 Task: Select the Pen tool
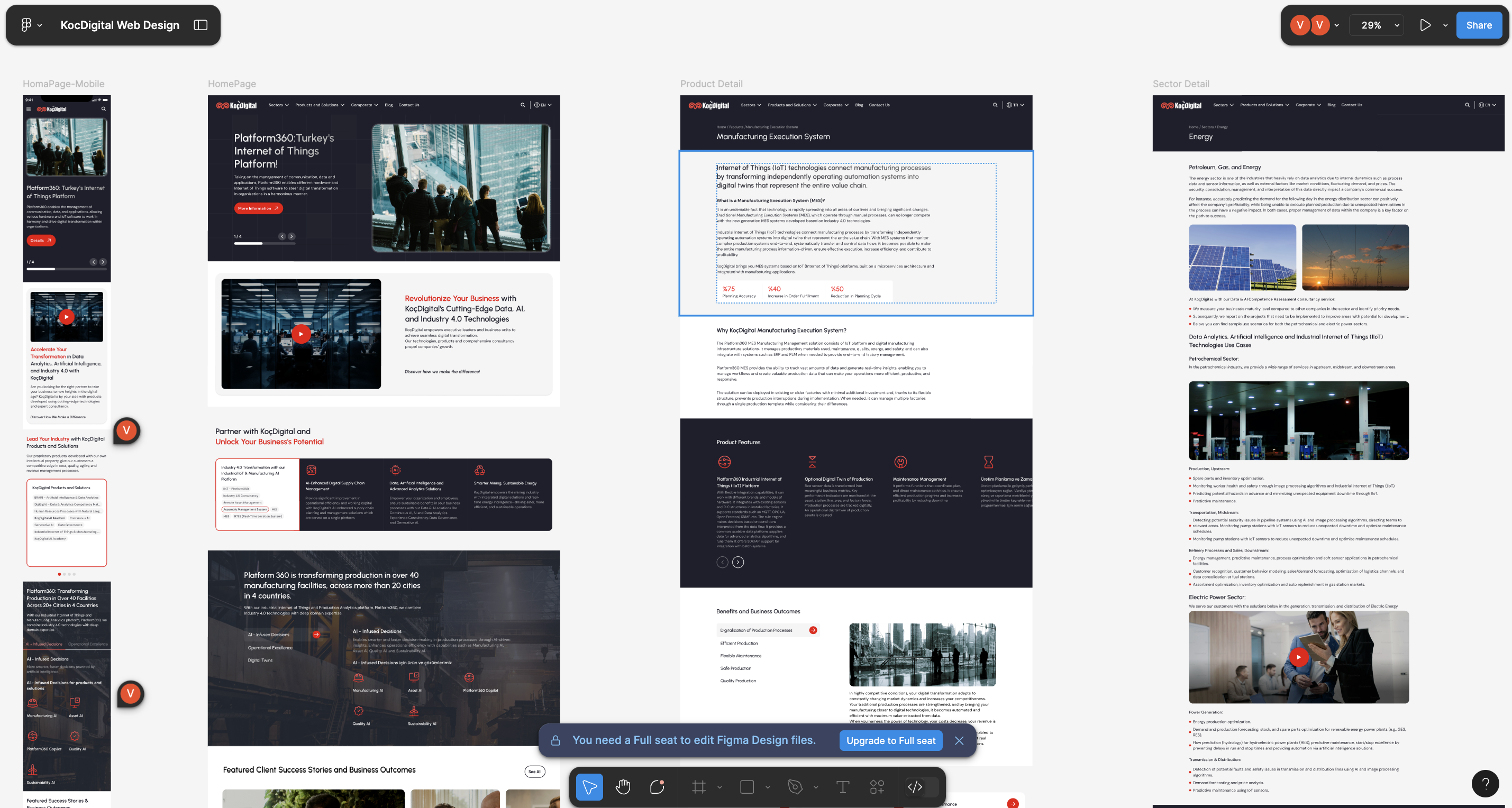(x=795, y=787)
